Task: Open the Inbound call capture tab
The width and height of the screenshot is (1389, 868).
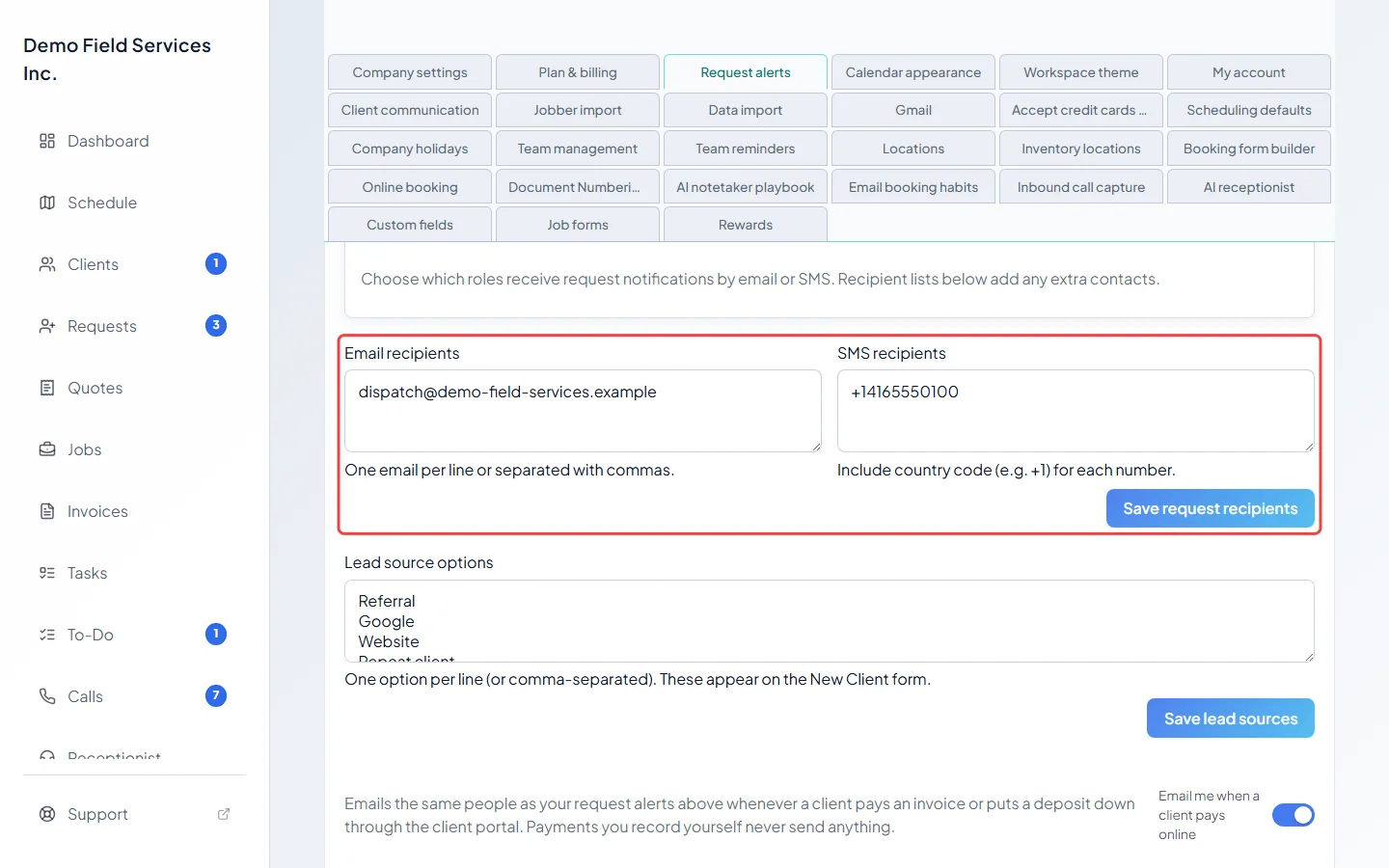Action: pos(1081,187)
